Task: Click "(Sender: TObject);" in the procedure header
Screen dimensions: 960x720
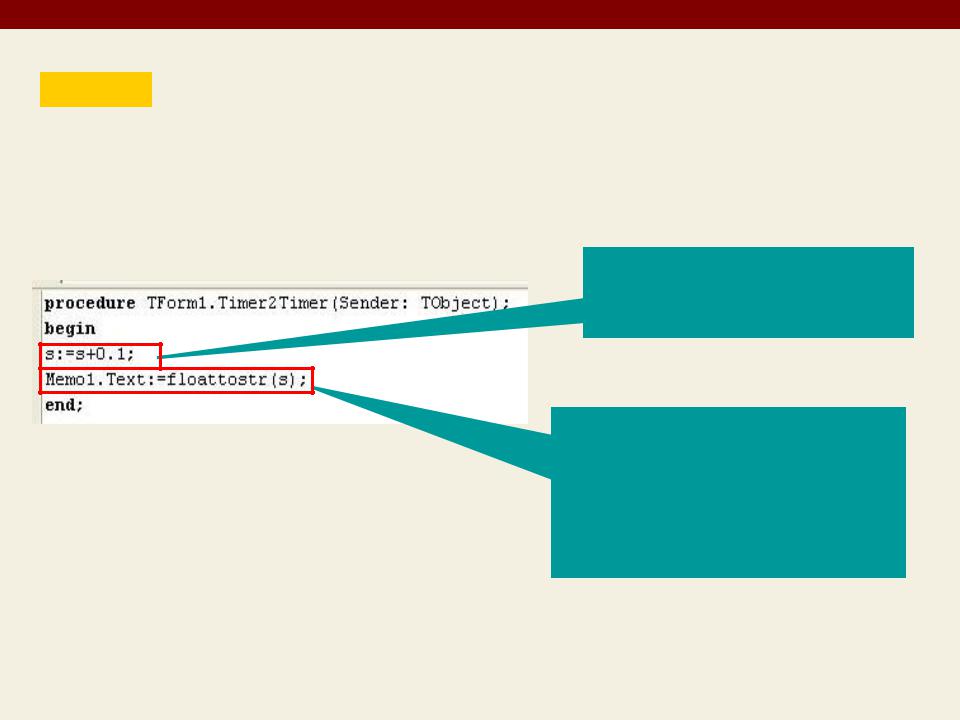Action: pyautogui.click(x=422, y=303)
